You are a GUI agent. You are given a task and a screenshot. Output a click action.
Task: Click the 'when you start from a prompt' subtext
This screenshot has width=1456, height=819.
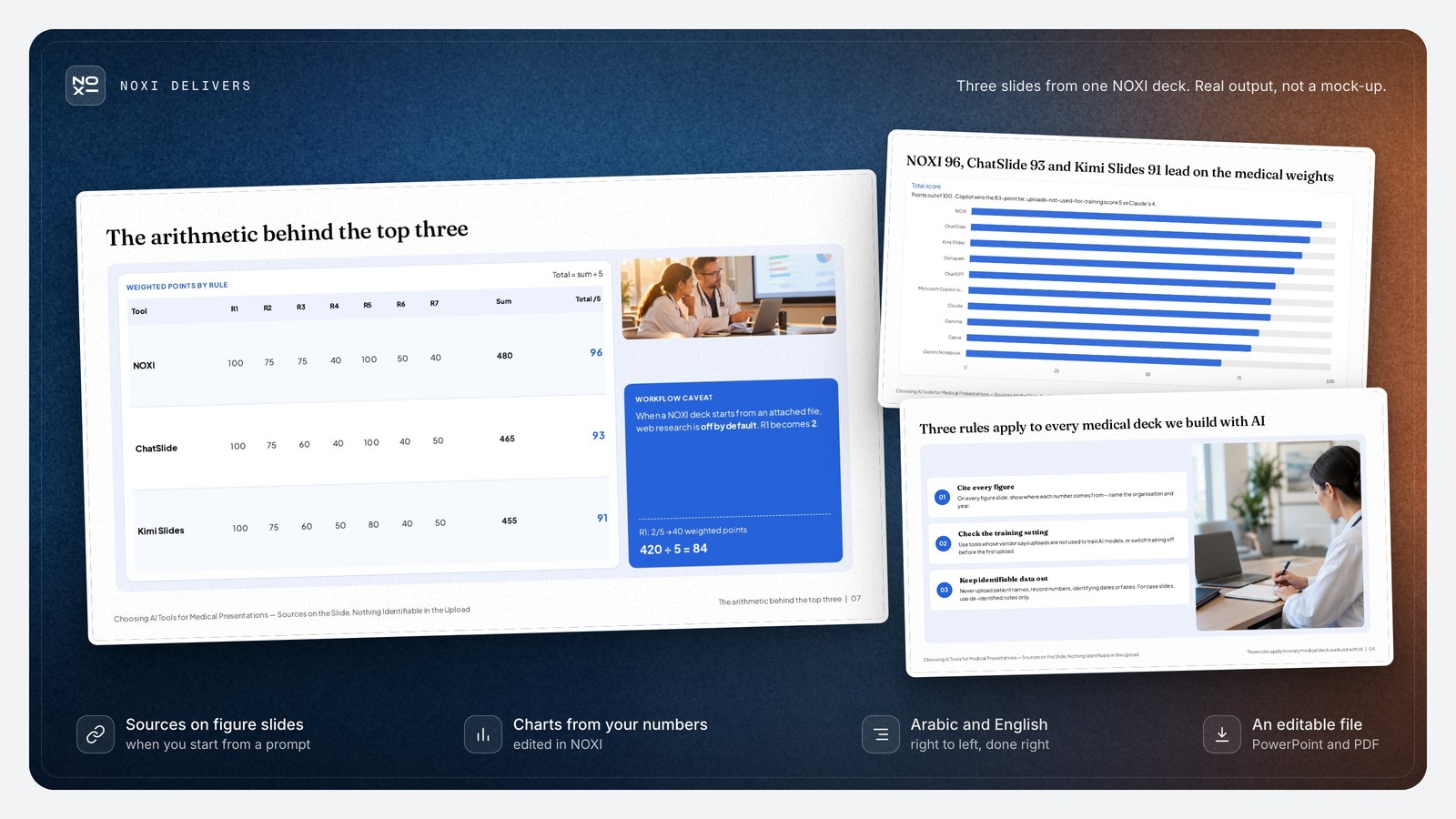218,744
